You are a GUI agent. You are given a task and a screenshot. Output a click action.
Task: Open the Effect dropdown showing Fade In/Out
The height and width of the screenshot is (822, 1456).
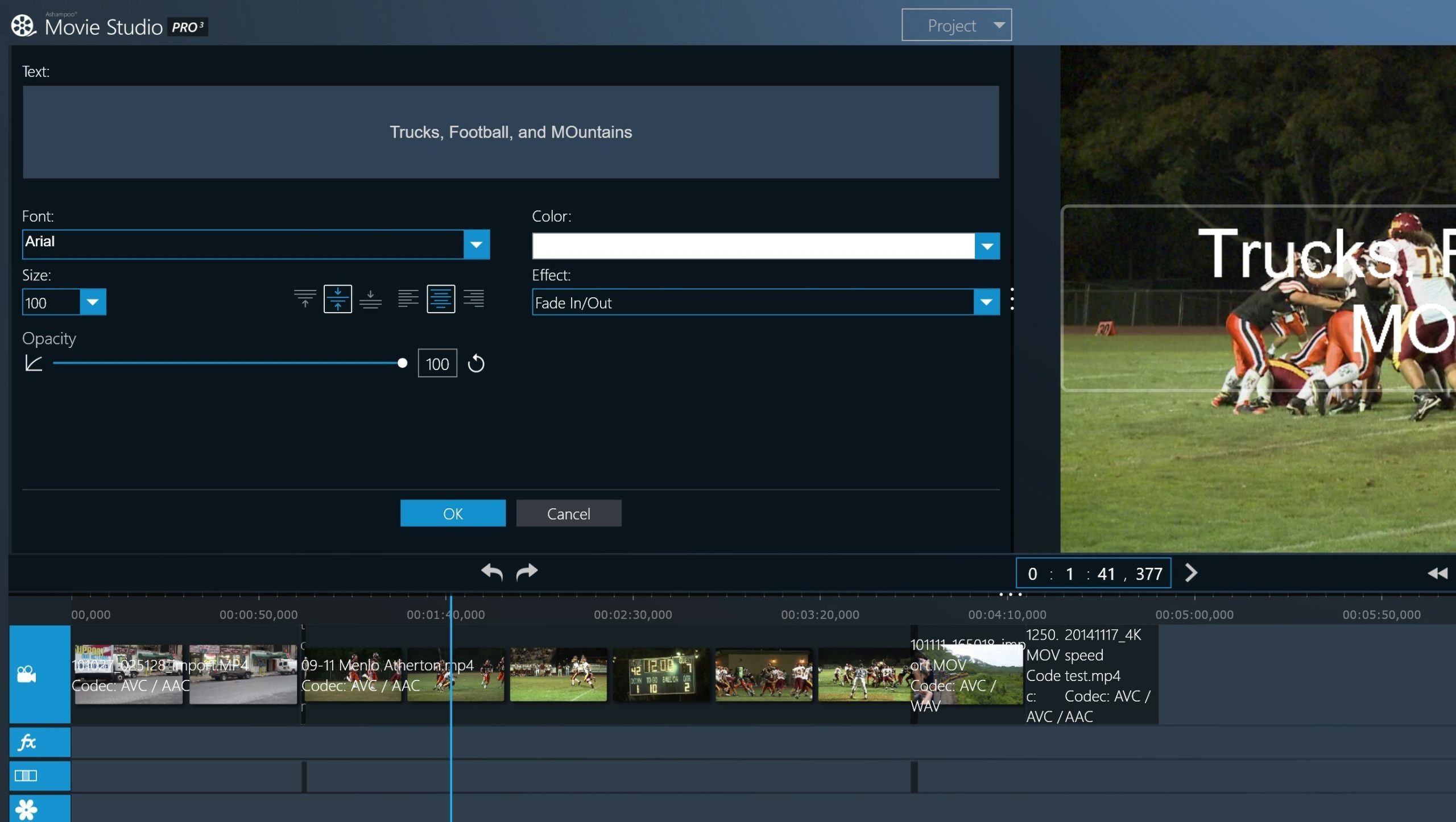[986, 302]
